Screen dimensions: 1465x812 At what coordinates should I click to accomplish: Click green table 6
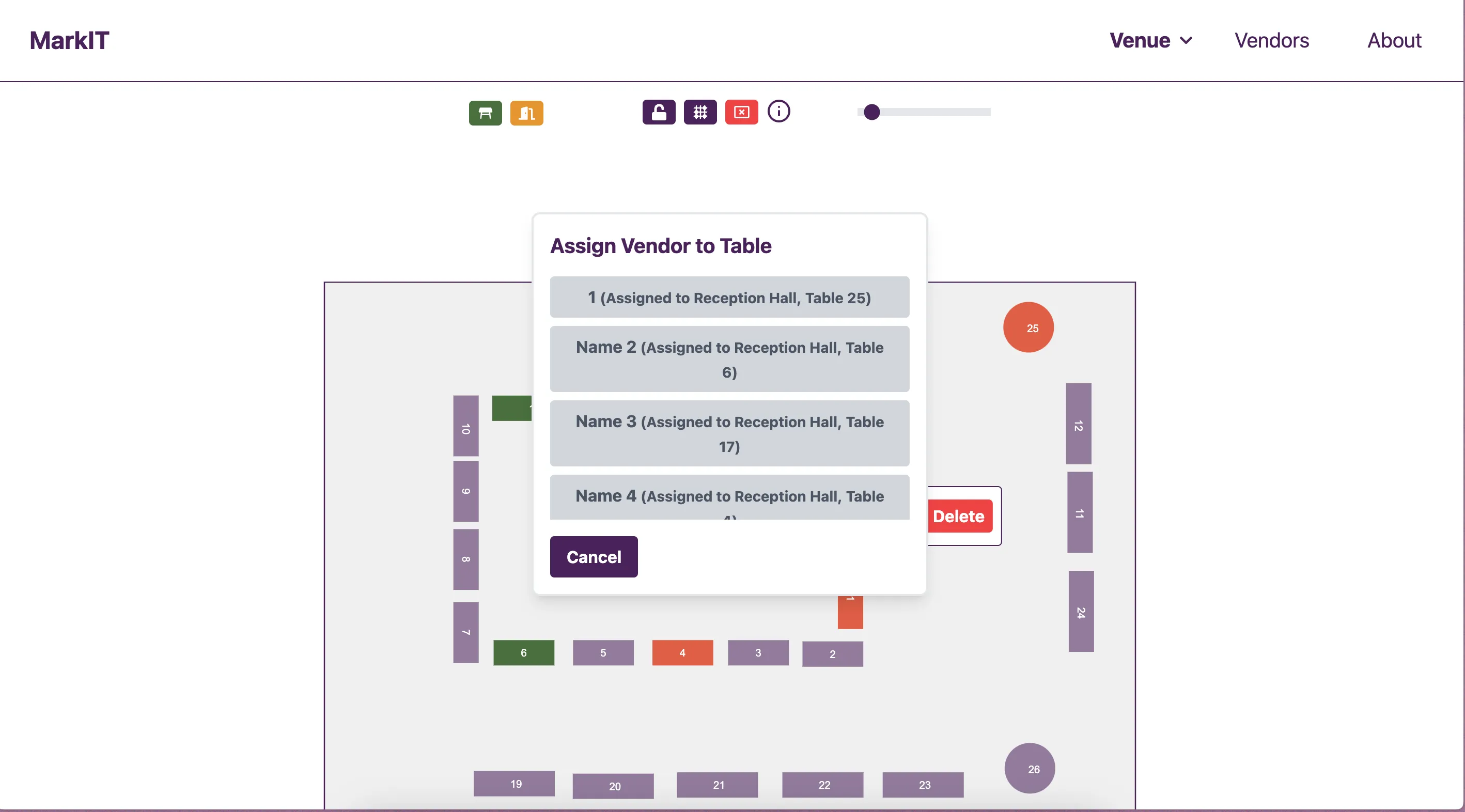(x=523, y=653)
